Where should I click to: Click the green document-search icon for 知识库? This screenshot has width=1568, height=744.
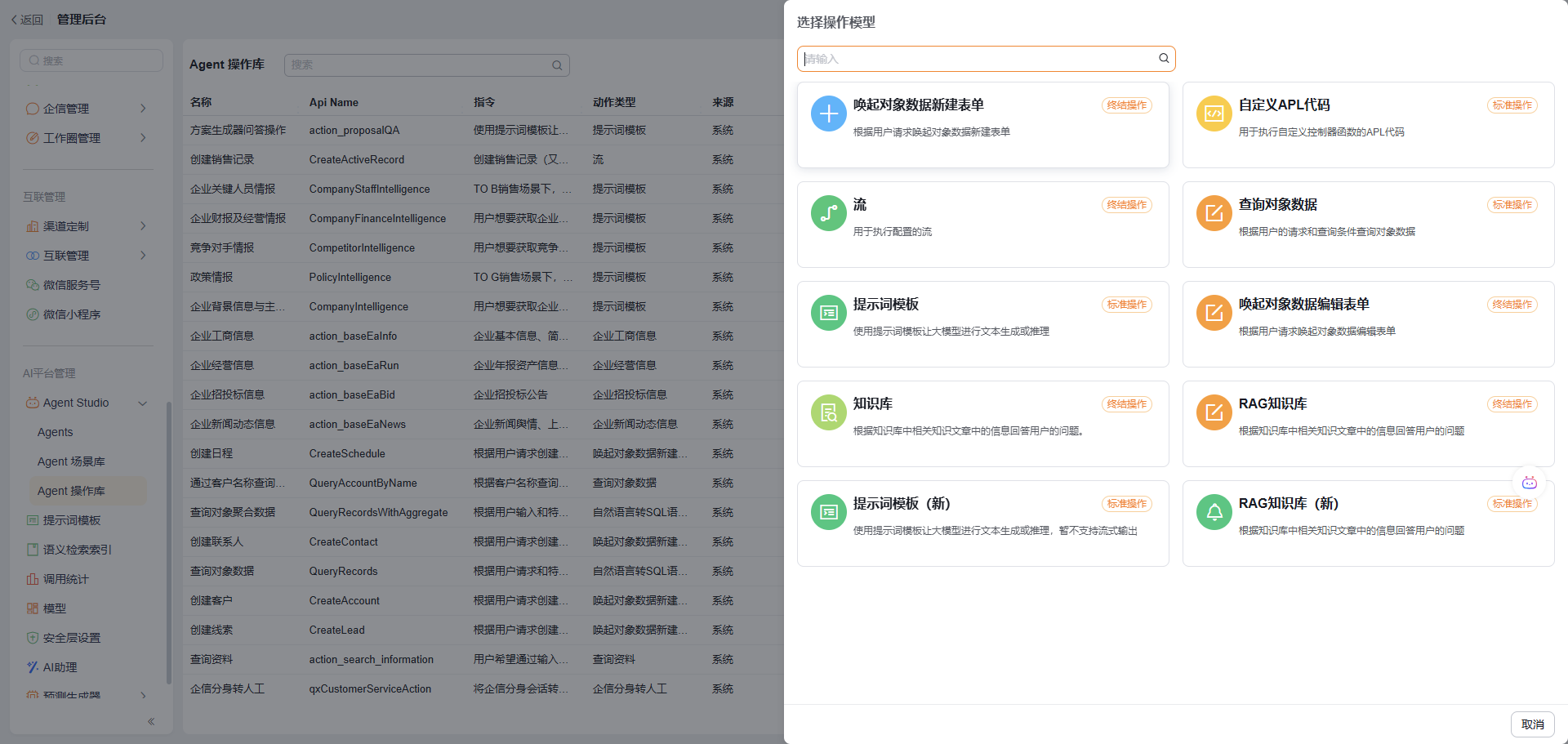pyautogui.click(x=828, y=412)
